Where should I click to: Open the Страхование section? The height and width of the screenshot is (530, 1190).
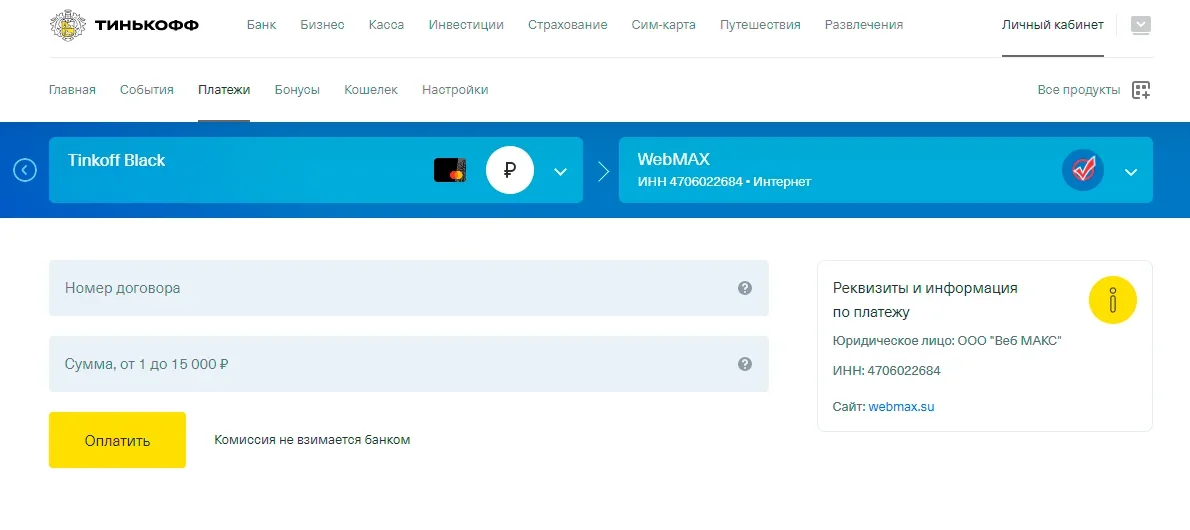568,25
